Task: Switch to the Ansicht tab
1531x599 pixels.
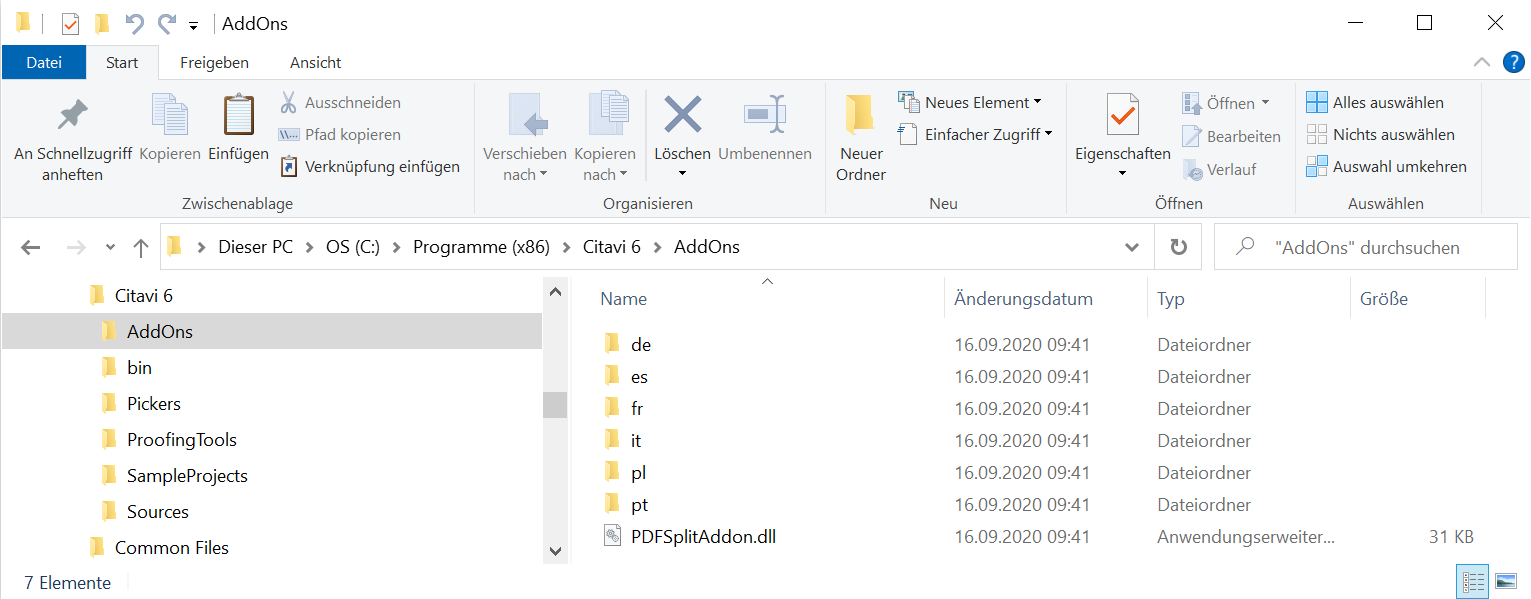Action: point(316,62)
